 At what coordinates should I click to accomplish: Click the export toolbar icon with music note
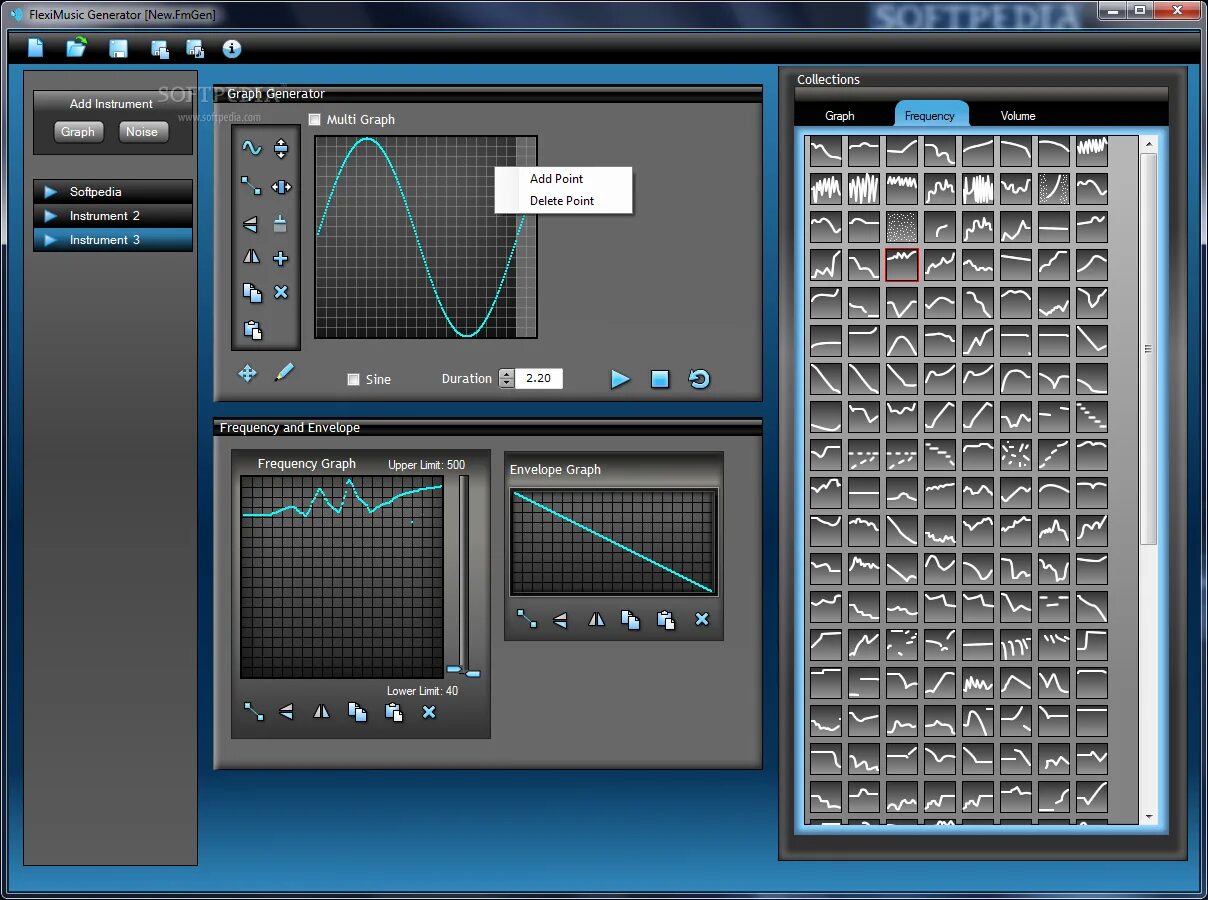[195, 48]
